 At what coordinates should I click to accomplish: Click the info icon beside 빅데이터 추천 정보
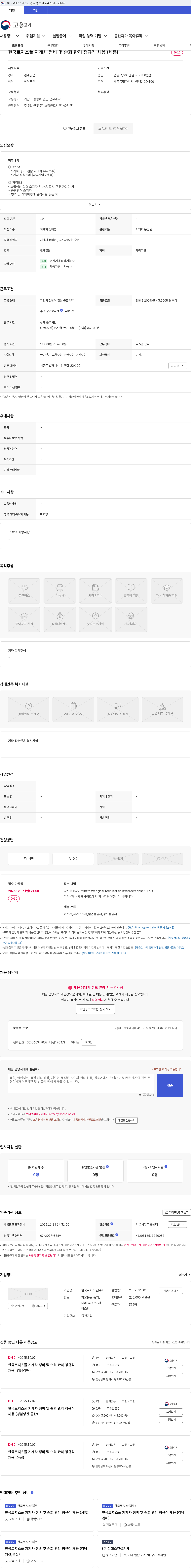pos(32,1493)
